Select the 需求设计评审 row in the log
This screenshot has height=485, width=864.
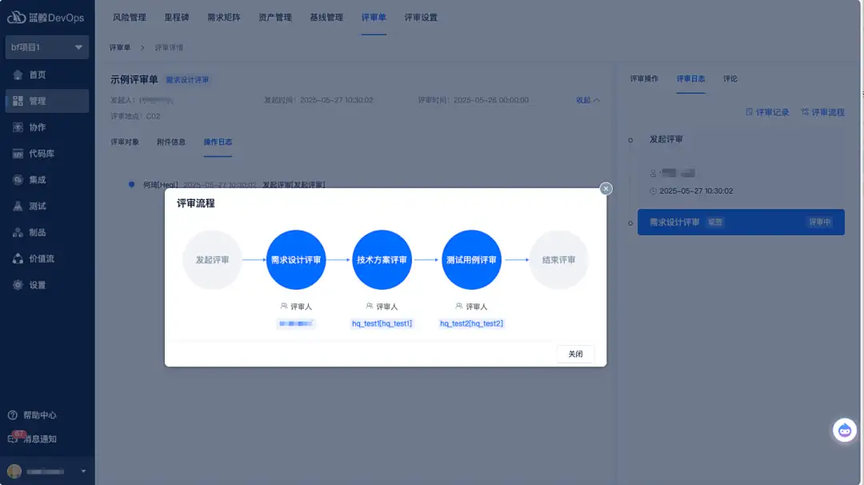point(741,222)
